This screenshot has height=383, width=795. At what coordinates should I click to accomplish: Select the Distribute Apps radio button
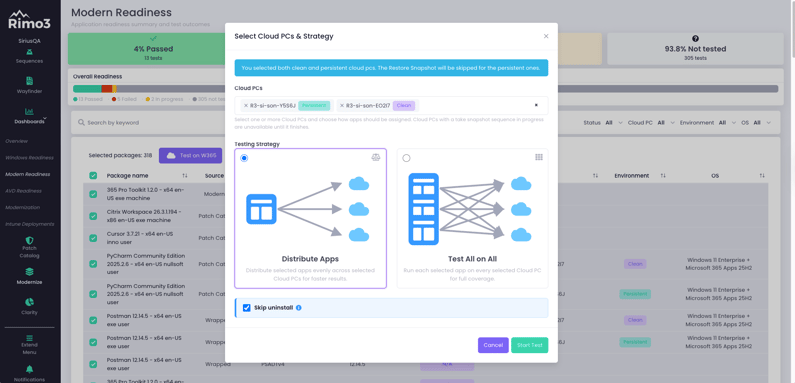tap(244, 158)
